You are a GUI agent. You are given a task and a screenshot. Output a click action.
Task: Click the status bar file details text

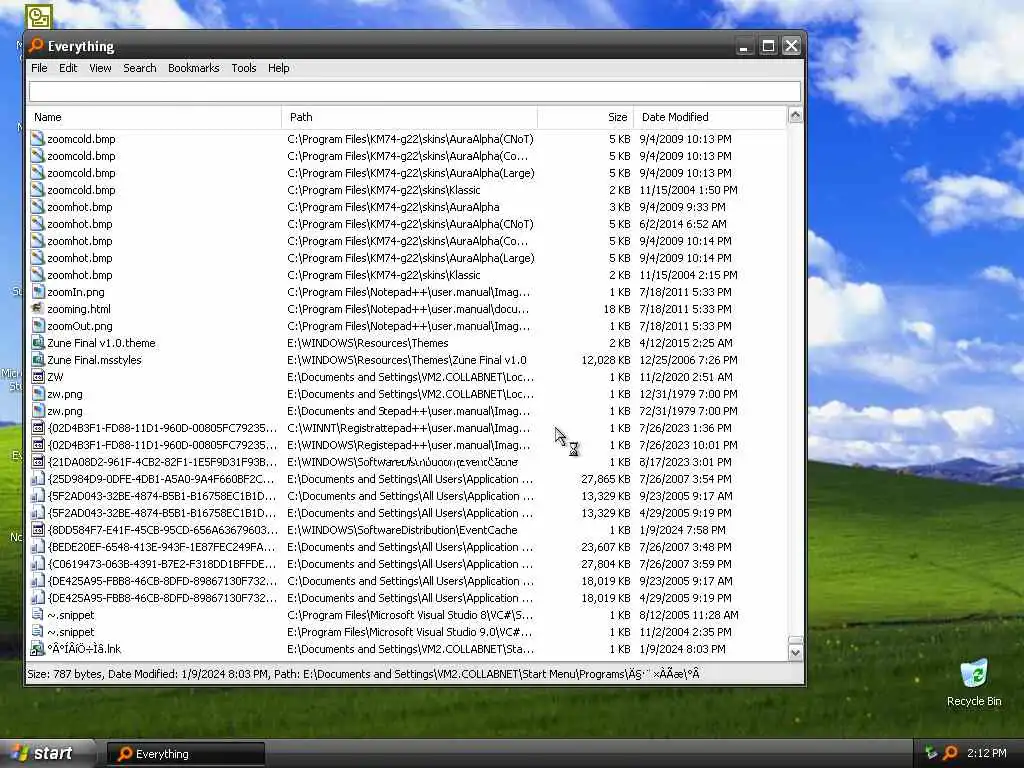click(363, 674)
